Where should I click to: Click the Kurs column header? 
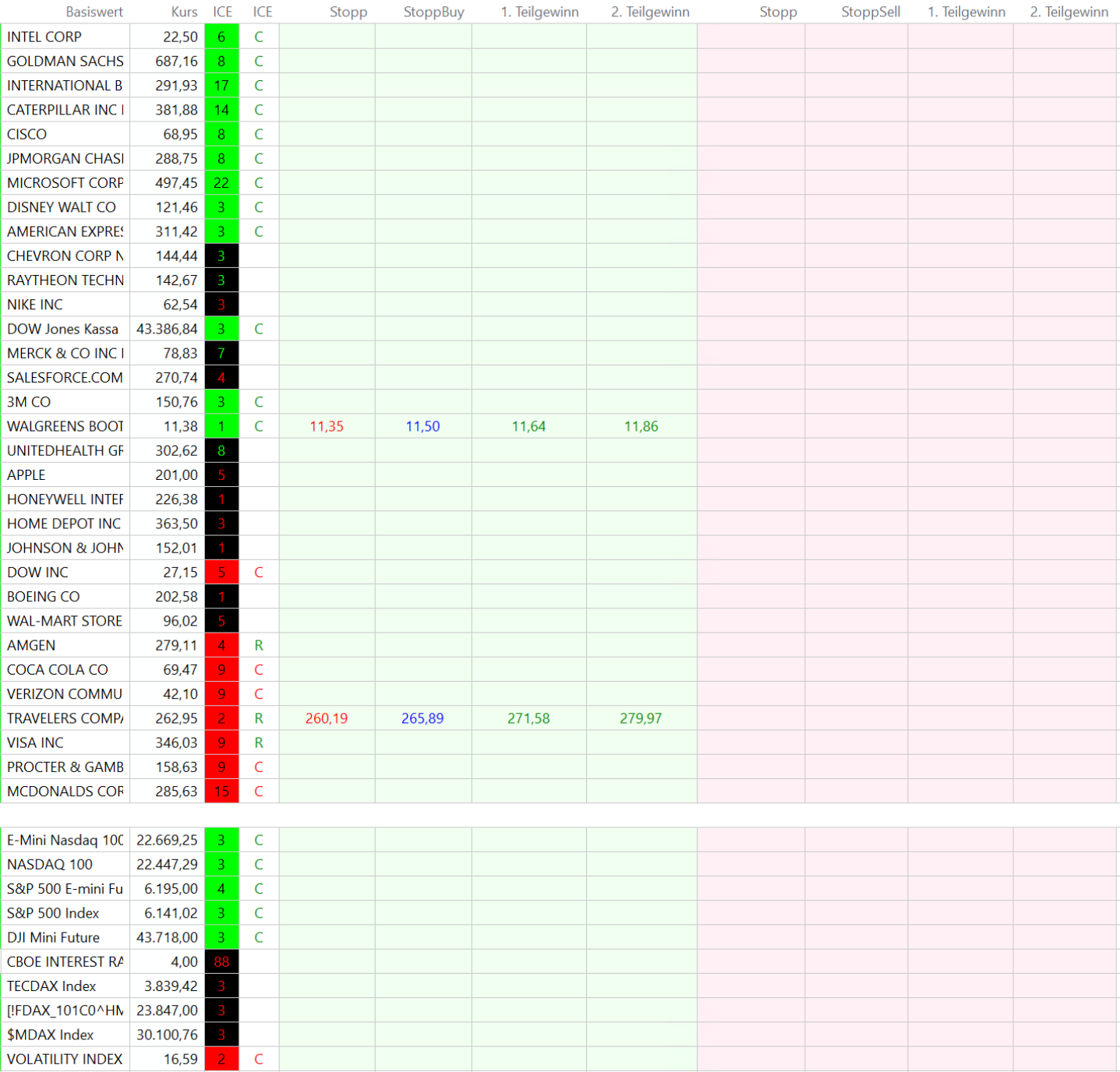[184, 12]
